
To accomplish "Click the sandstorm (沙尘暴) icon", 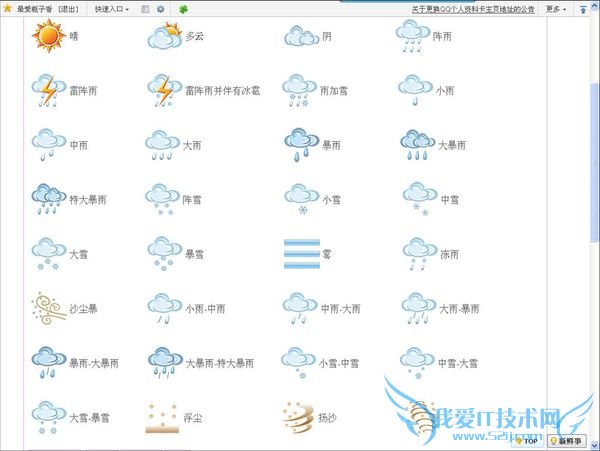I will [49, 309].
